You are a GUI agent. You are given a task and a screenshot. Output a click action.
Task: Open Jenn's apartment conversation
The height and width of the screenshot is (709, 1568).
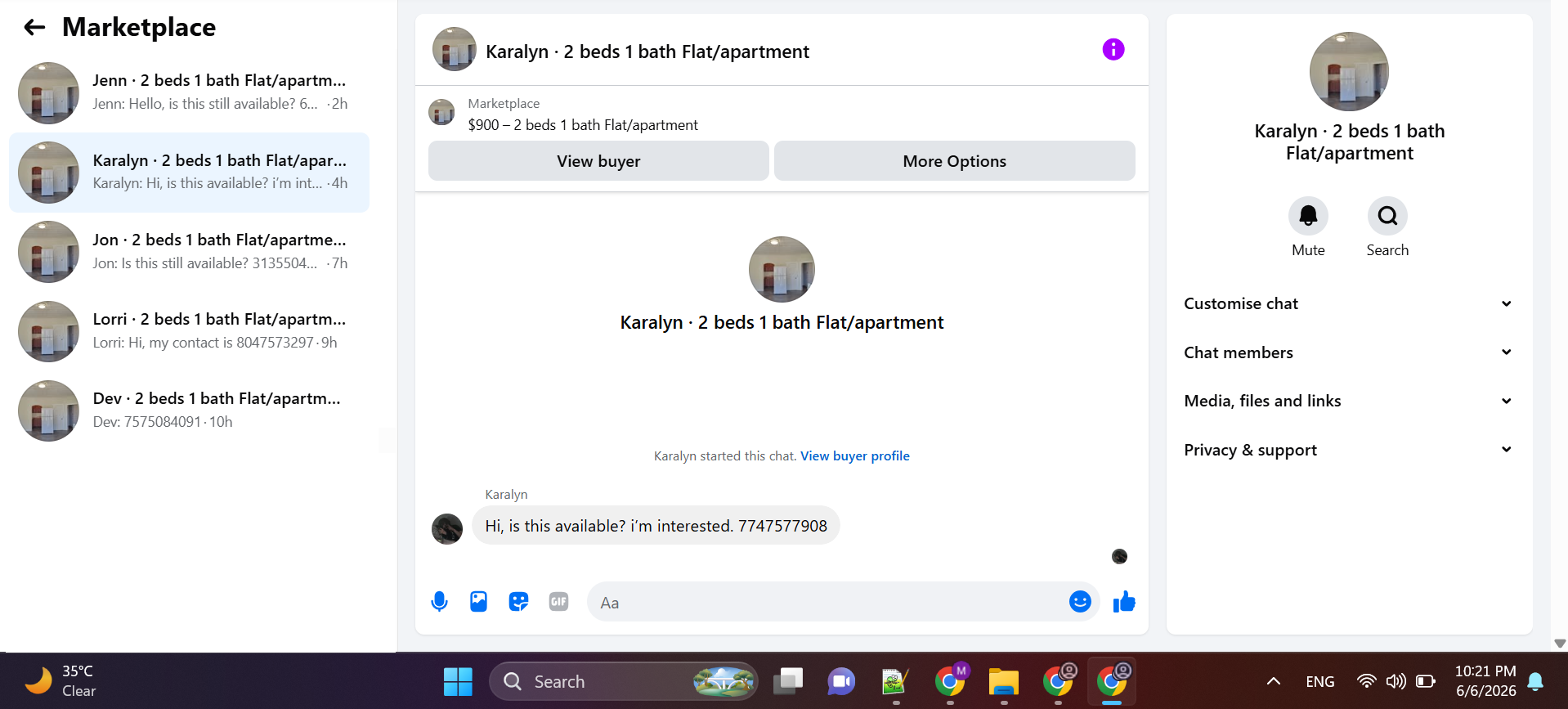pyautogui.click(x=189, y=92)
